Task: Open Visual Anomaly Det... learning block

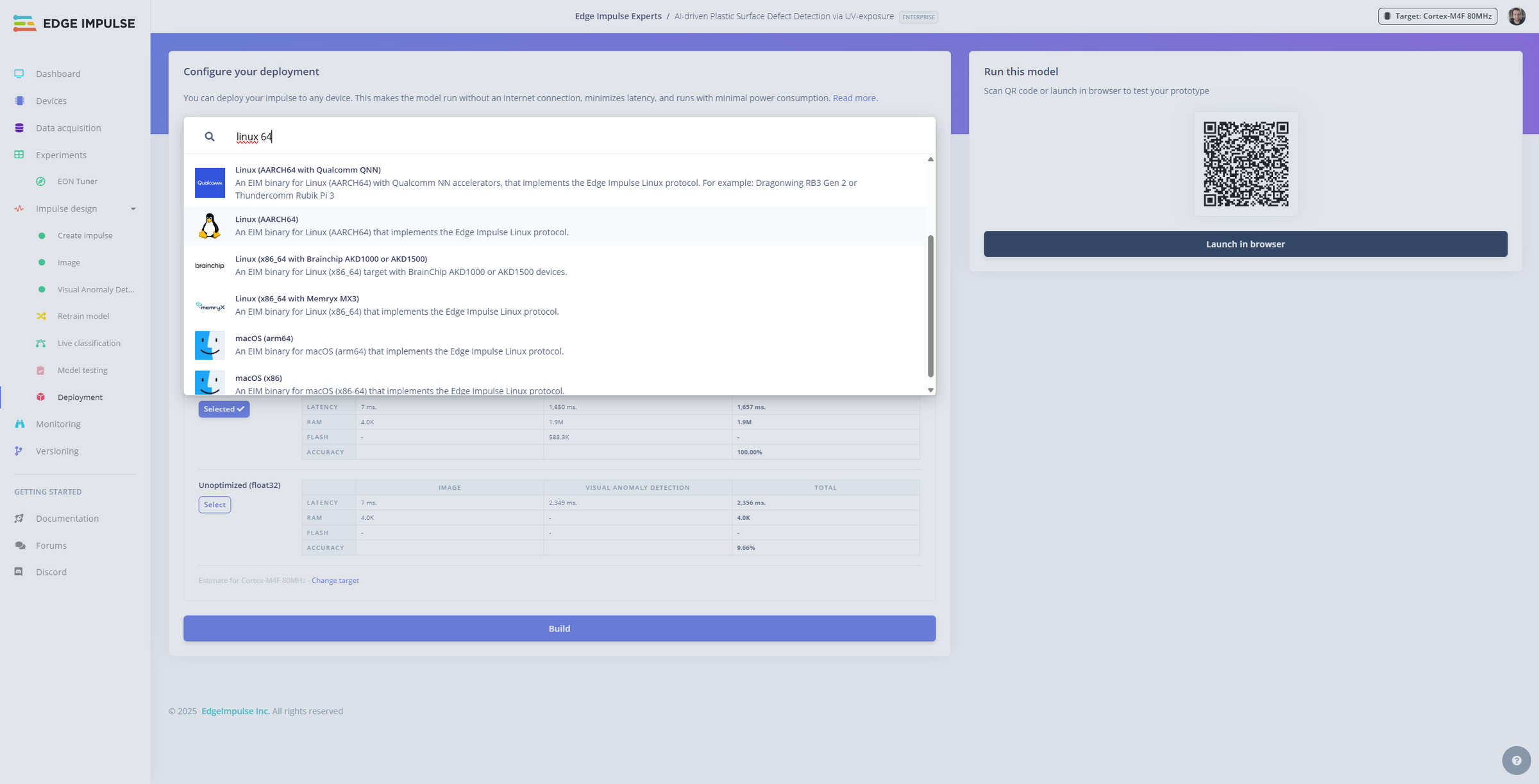Action: tap(96, 289)
